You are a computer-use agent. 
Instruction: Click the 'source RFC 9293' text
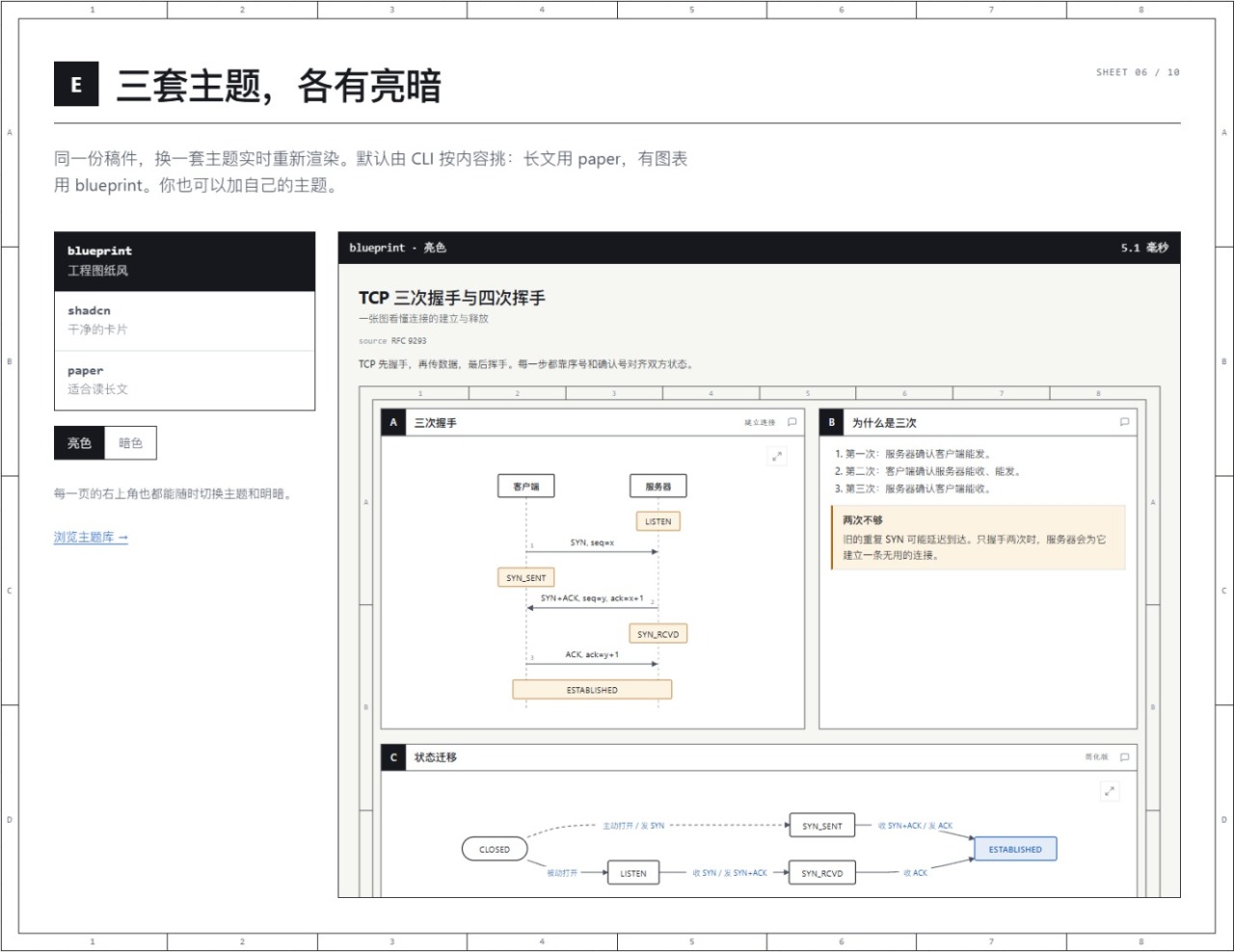[392, 341]
